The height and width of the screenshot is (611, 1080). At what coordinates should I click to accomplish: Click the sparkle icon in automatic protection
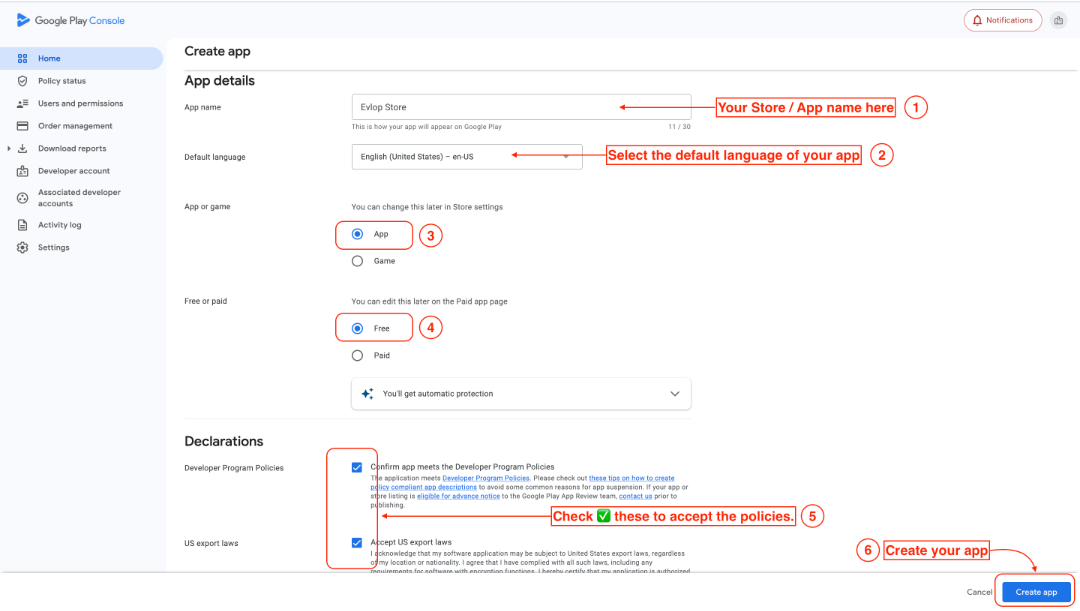click(368, 394)
